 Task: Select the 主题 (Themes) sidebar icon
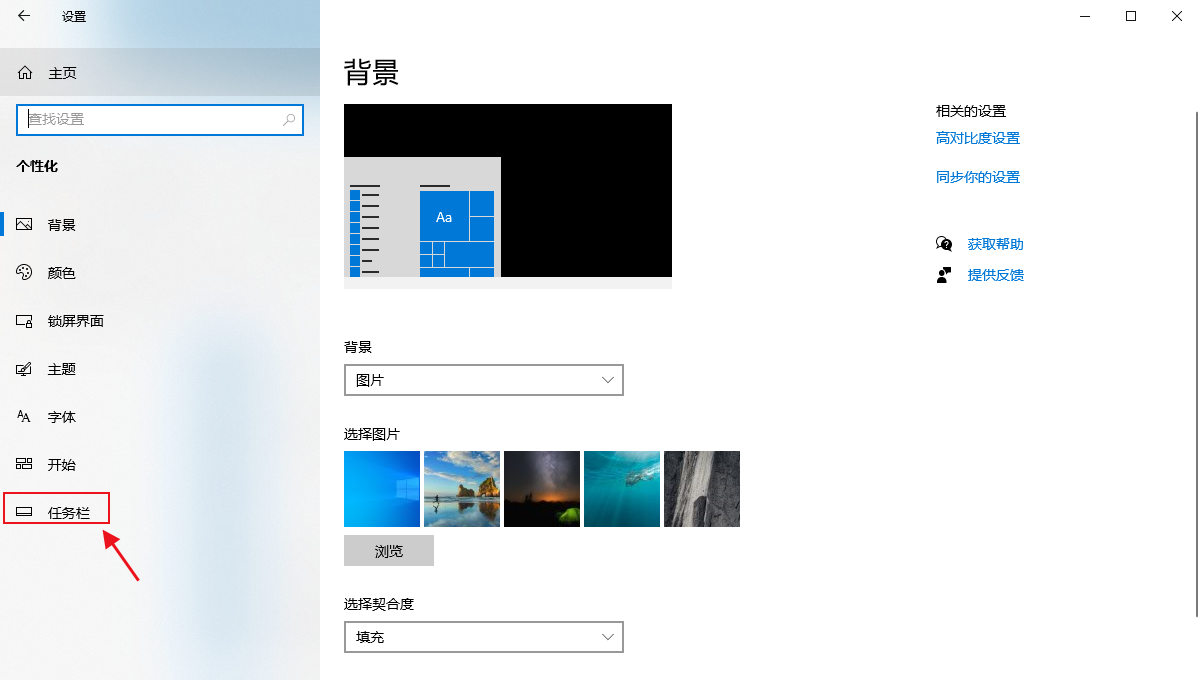[x=25, y=368]
